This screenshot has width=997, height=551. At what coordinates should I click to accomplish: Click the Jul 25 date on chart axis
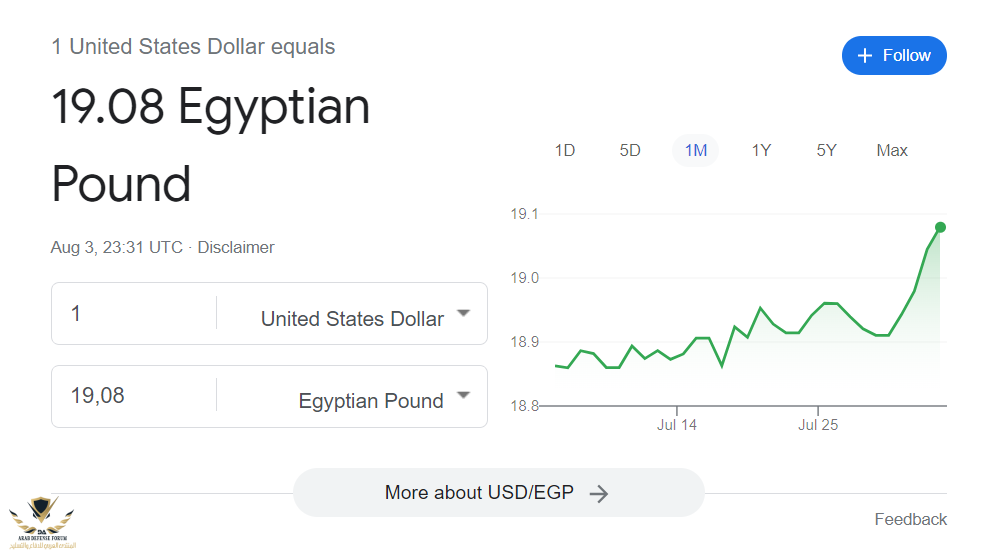[x=818, y=425]
